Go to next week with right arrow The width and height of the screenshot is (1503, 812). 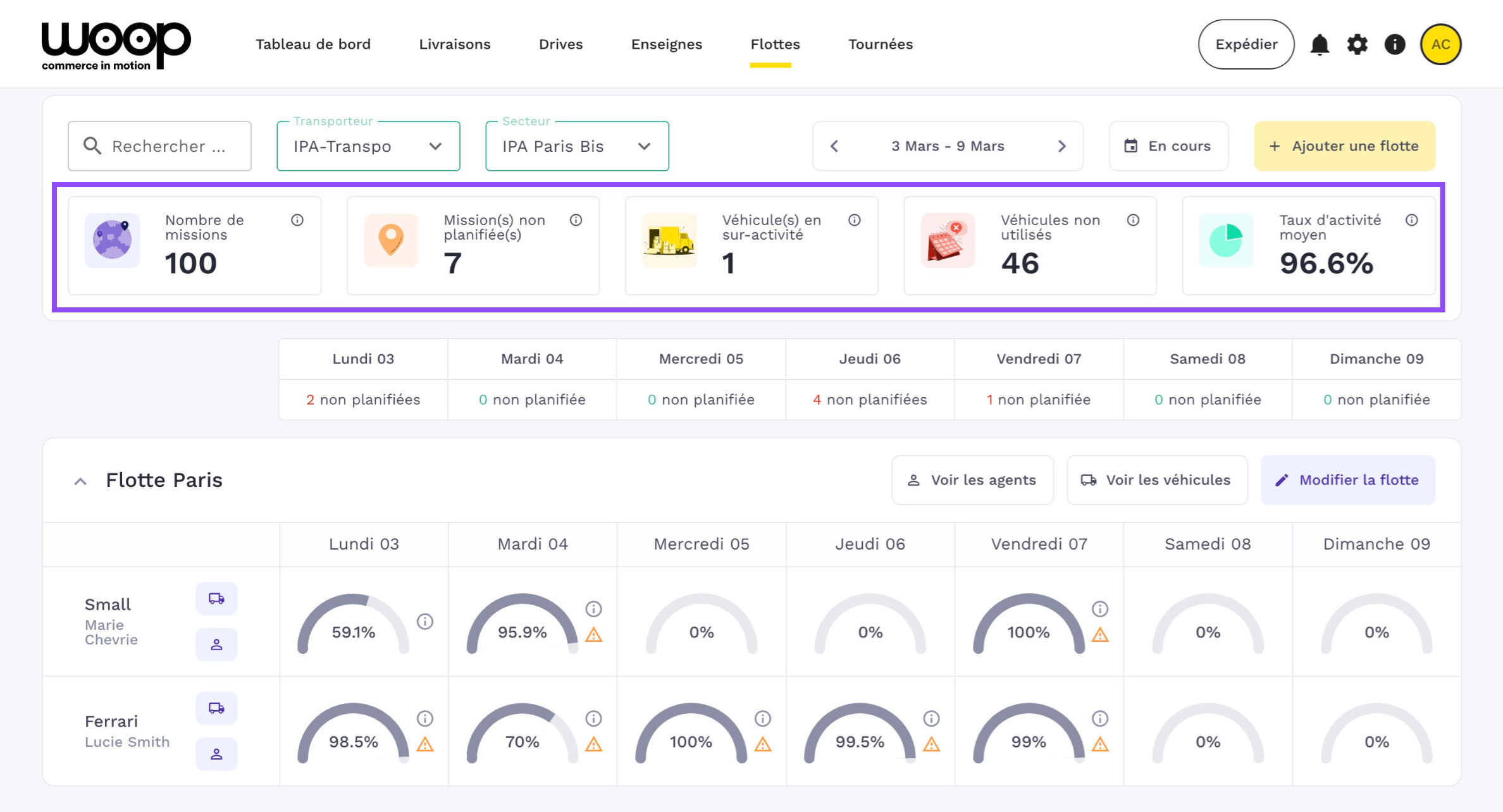point(1061,146)
